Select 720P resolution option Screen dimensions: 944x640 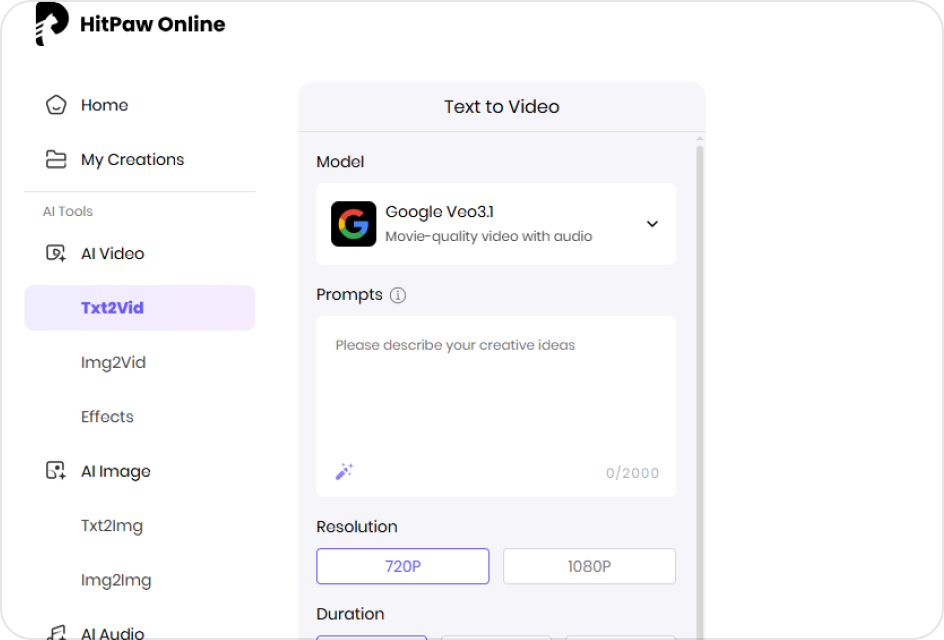pyautogui.click(x=403, y=566)
